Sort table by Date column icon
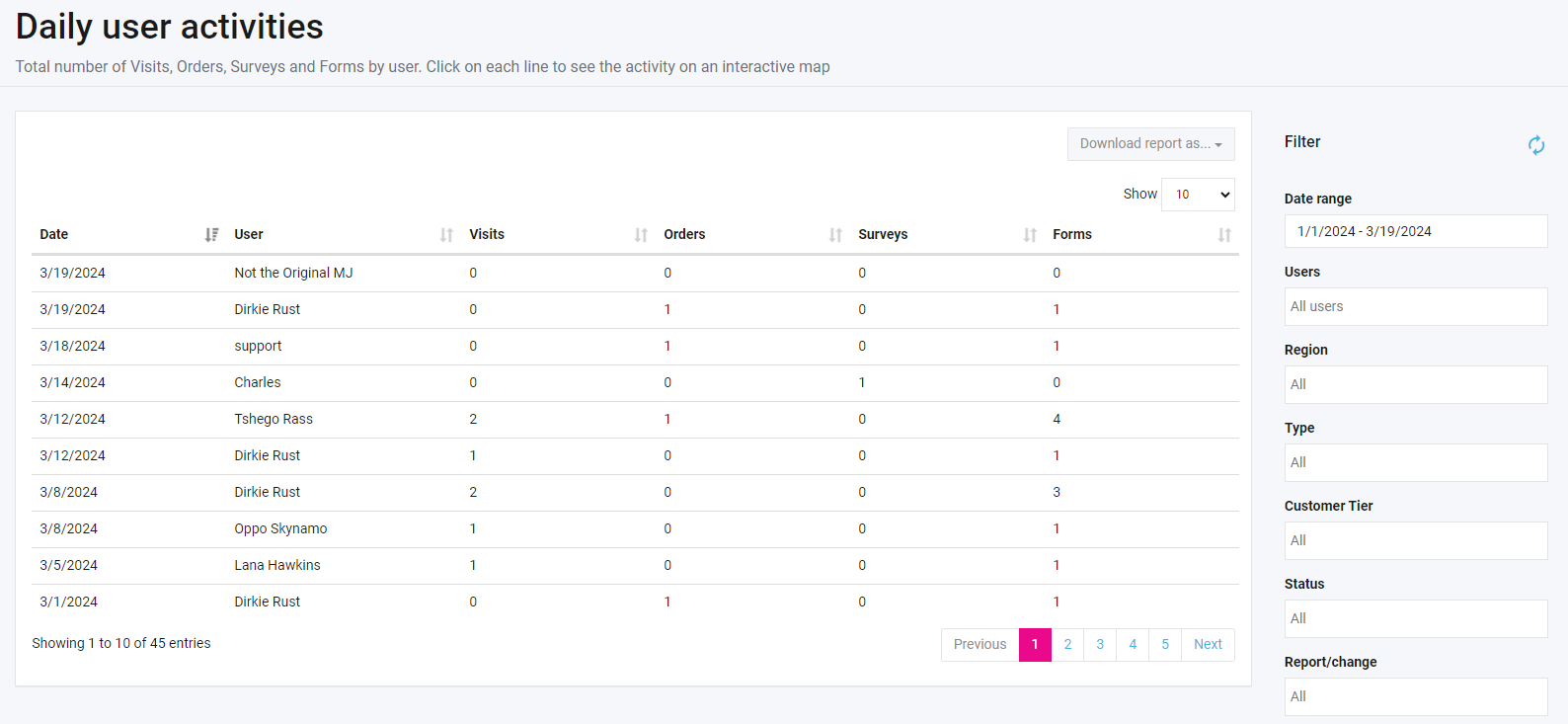 (x=211, y=235)
